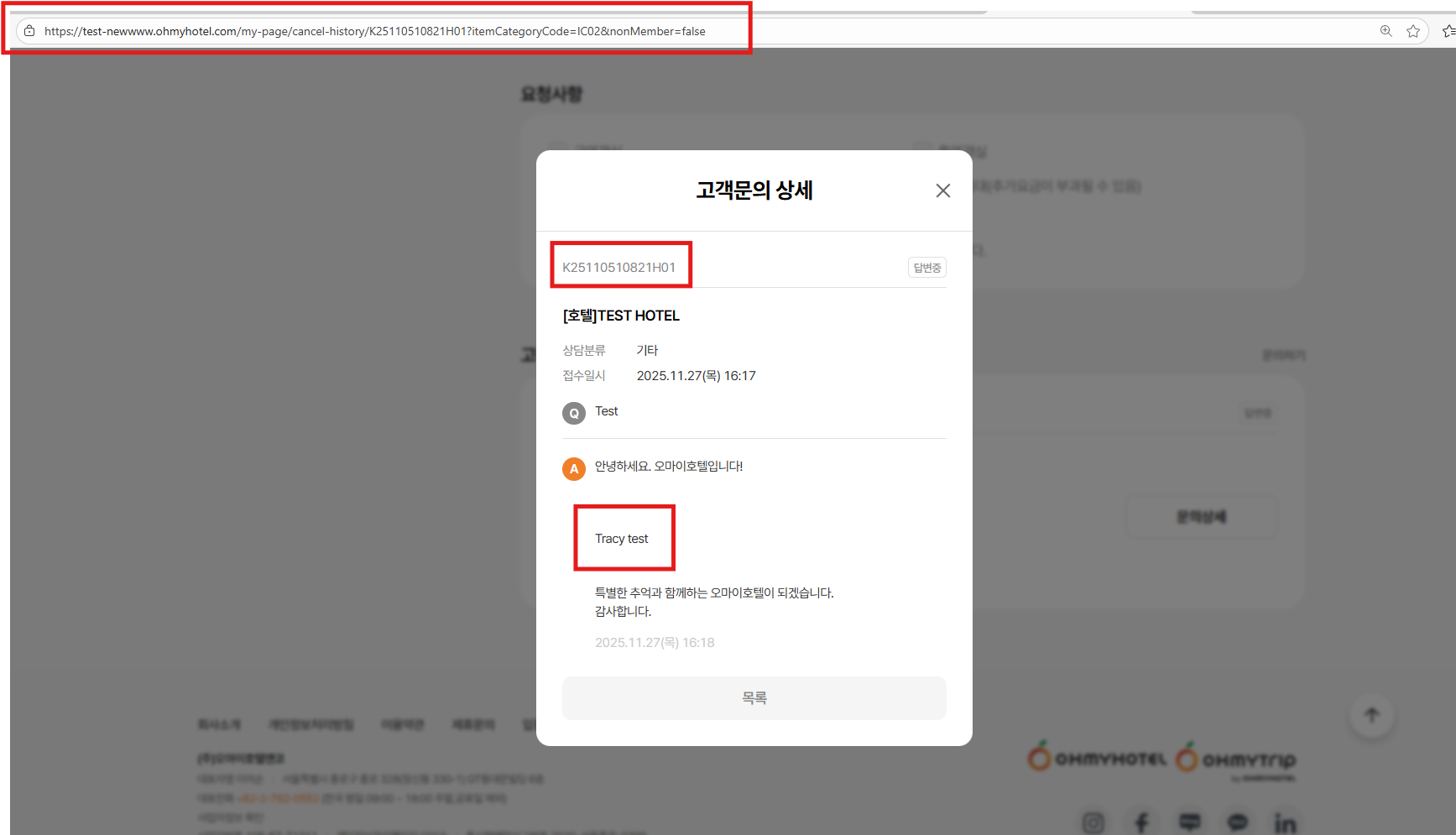Click the site info lock icon
1456x835 pixels.
click(x=29, y=31)
